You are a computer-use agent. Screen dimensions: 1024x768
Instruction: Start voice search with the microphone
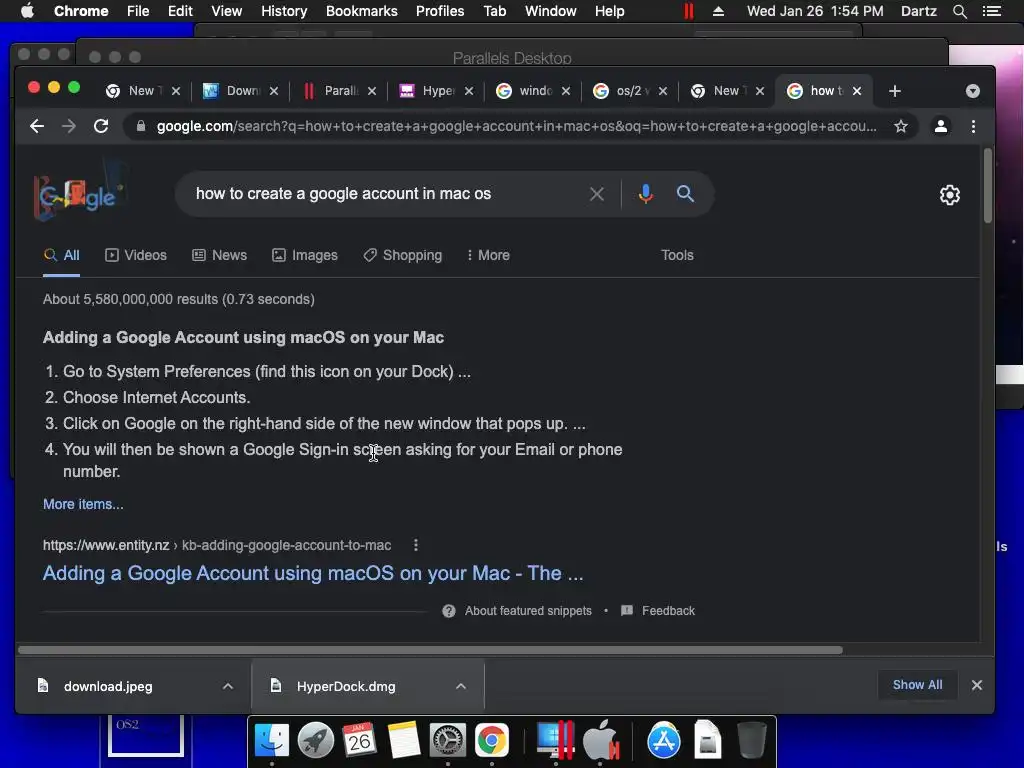click(645, 194)
